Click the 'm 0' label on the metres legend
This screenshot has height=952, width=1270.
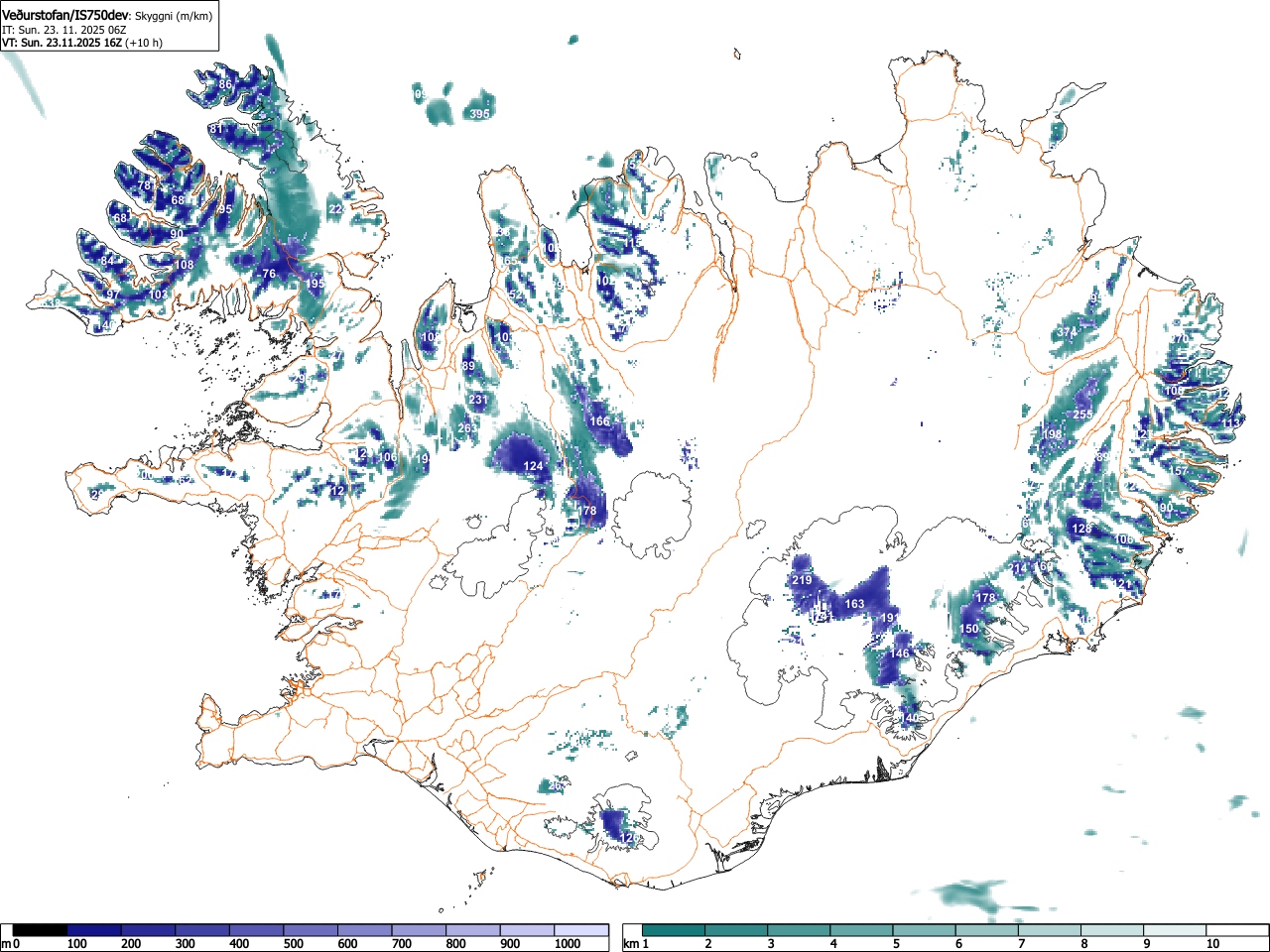coord(11,944)
